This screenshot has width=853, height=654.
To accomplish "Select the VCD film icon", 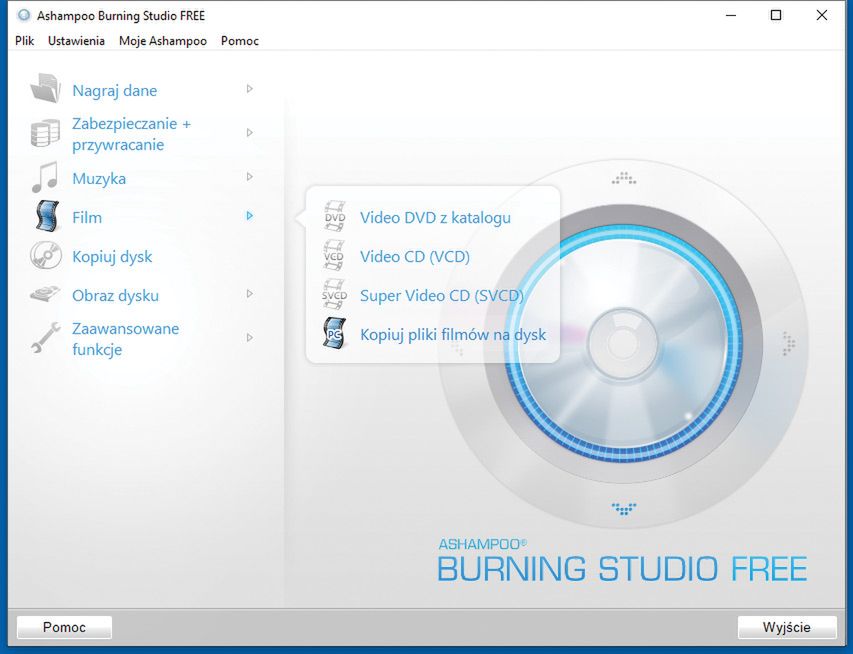I will 335,256.
